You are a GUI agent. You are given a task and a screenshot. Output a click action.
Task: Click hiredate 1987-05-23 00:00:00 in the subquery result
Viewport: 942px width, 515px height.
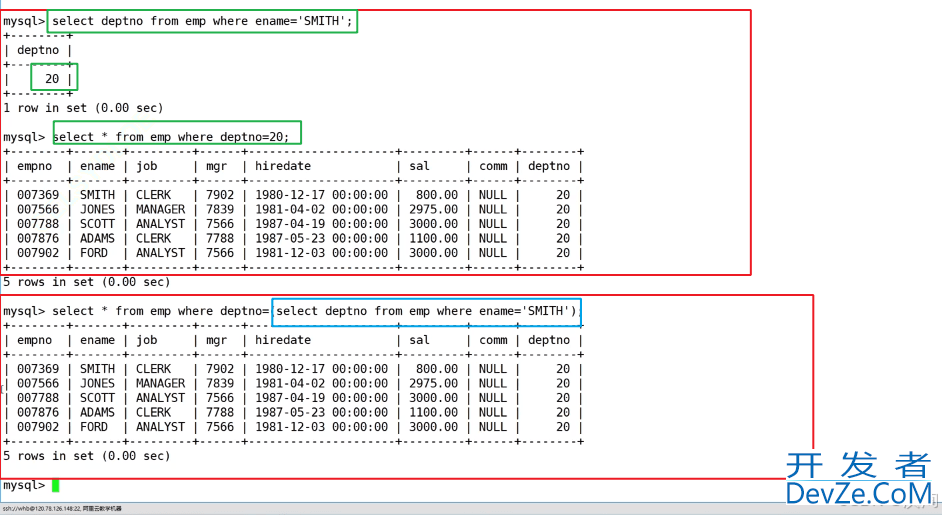tap(321, 412)
